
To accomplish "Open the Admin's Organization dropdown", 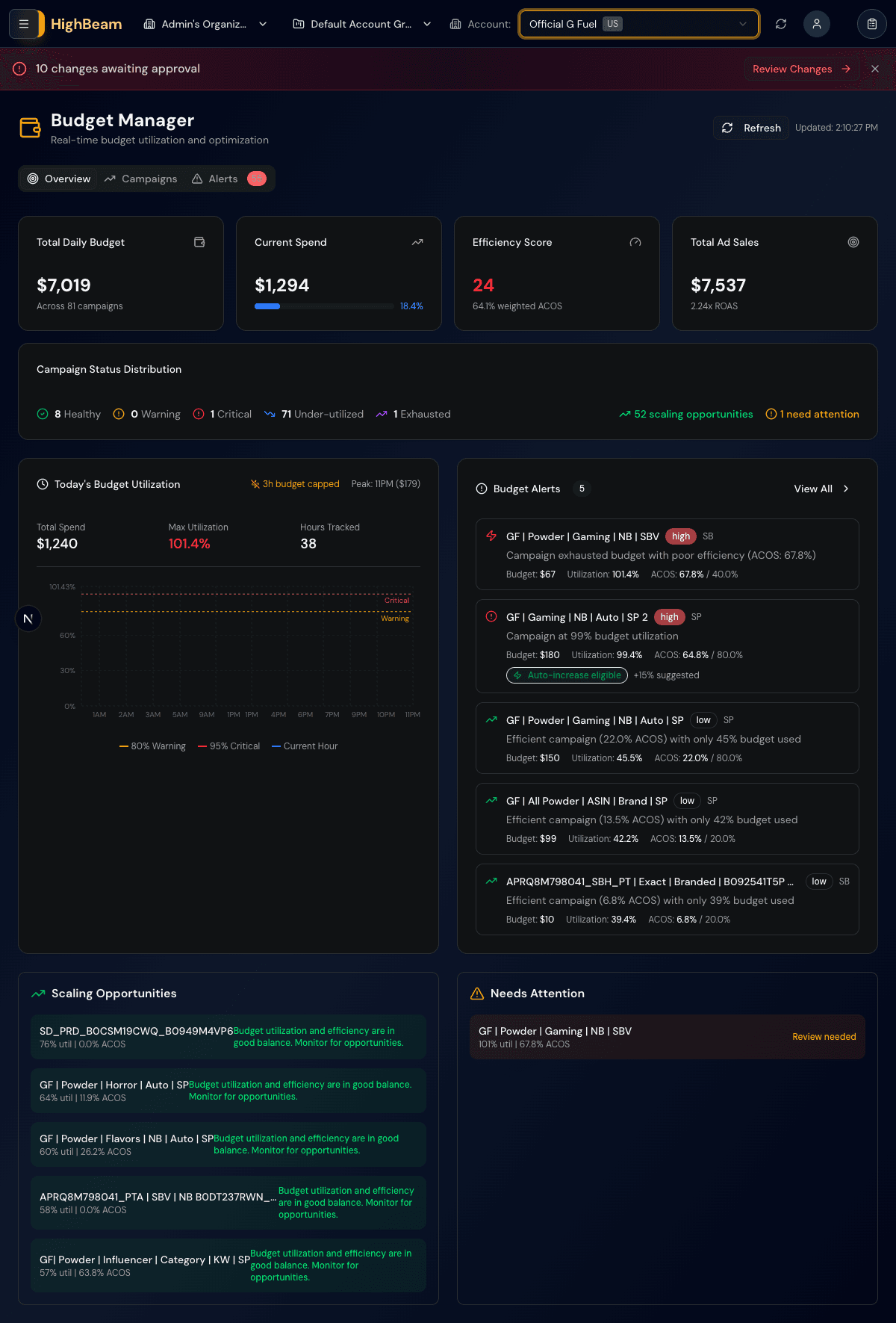I will click(205, 24).
